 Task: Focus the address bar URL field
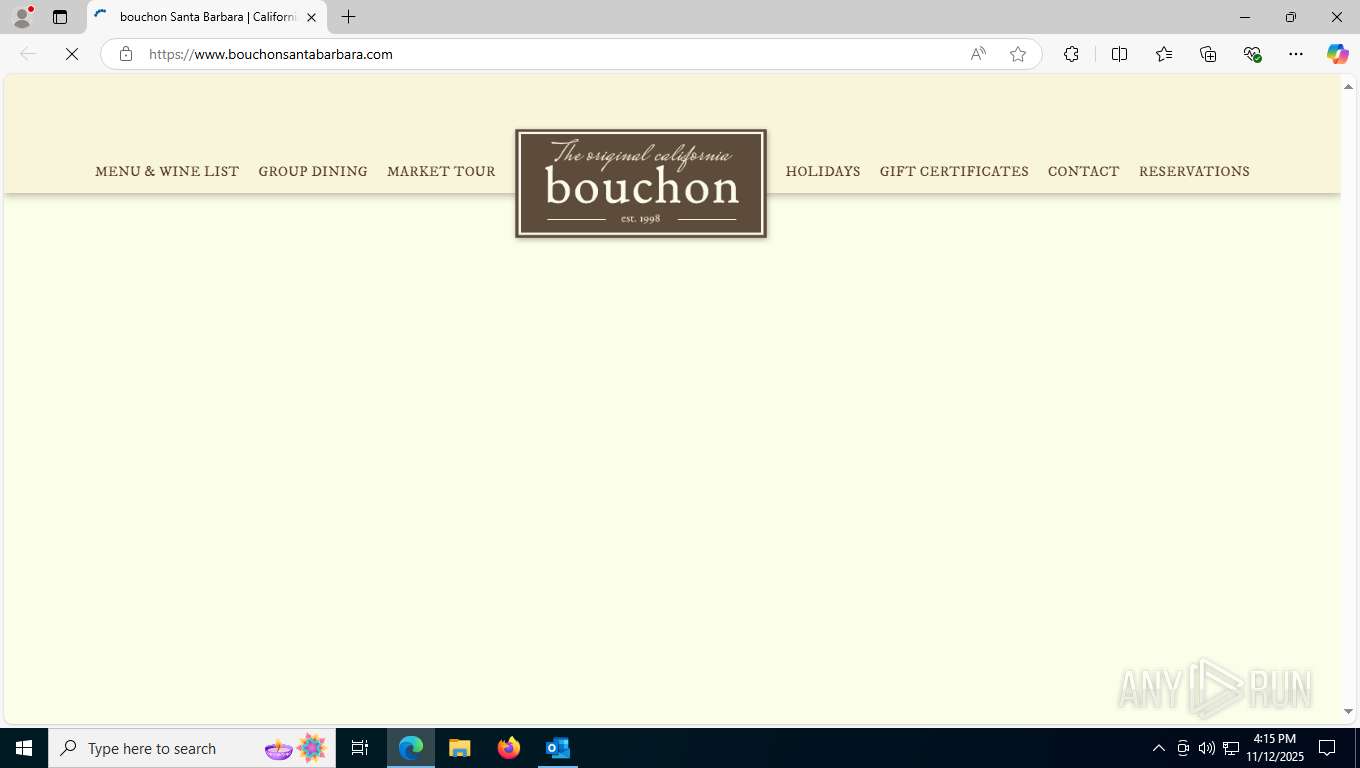[x=550, y=54]
